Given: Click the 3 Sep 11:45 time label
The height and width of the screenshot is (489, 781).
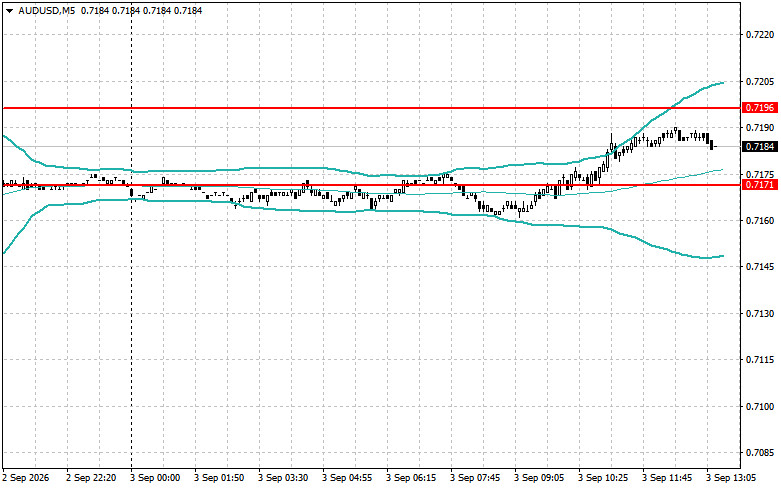Looking at the screenshot, I should coord(667,478).
